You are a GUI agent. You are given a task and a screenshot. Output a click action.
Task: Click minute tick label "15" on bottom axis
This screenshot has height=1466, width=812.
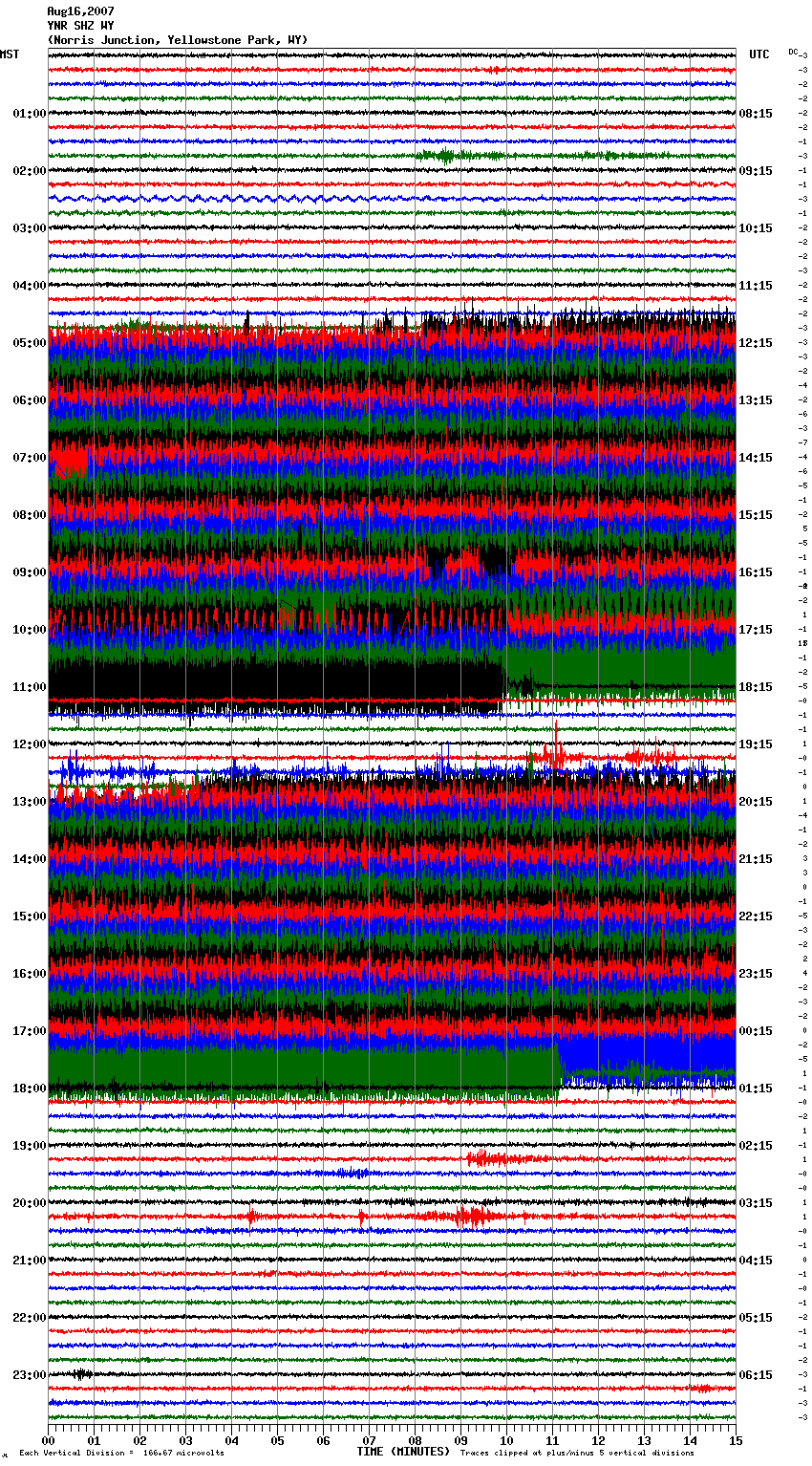click(736, 1440)
